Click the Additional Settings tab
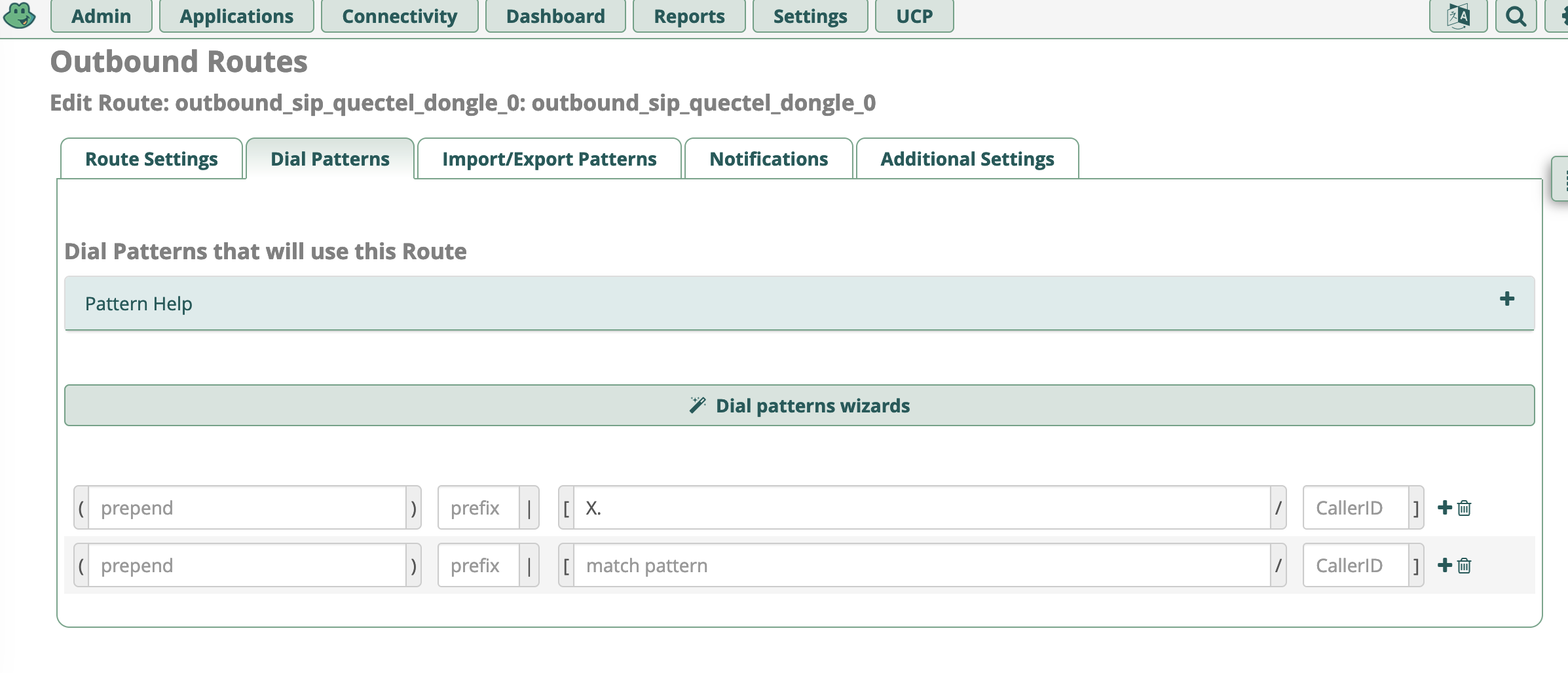 967,158
